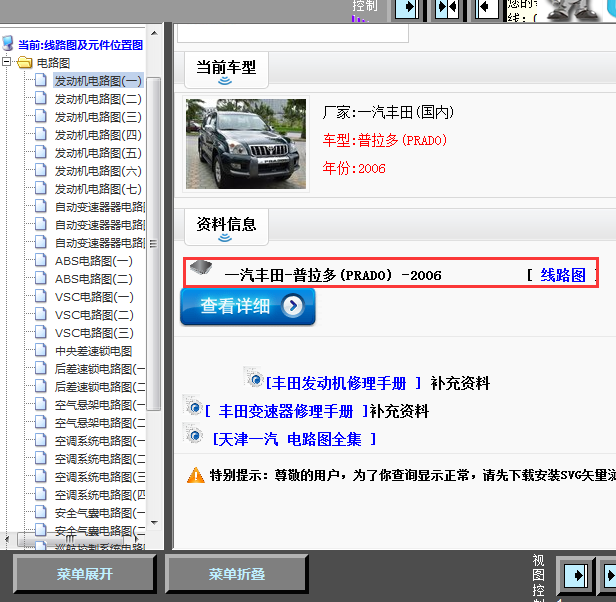
Task: Click the 当前:线路图及元件位置图 header text
Action: click(80, 45)
